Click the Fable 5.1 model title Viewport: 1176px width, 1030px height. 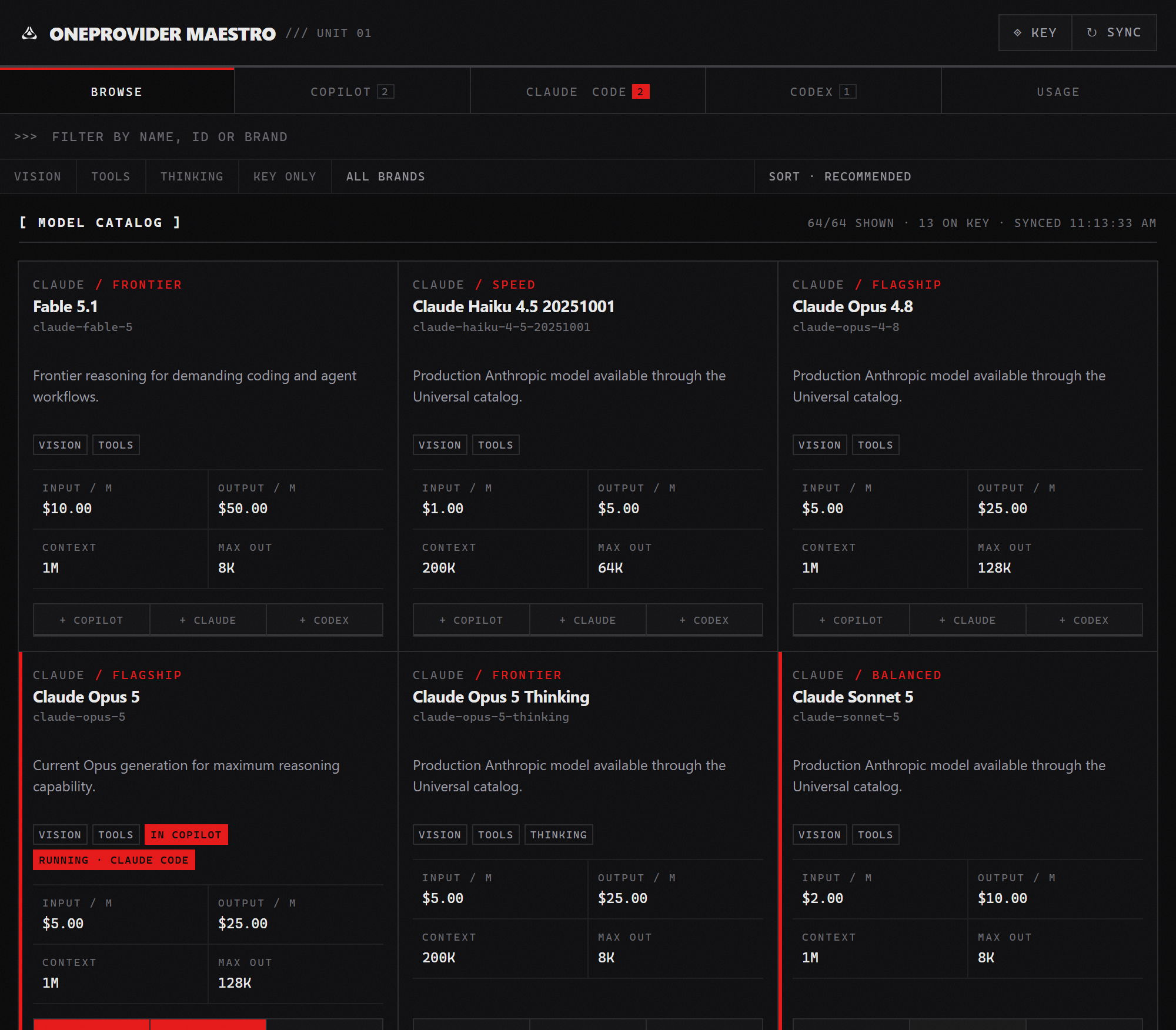tap(65, 306)
